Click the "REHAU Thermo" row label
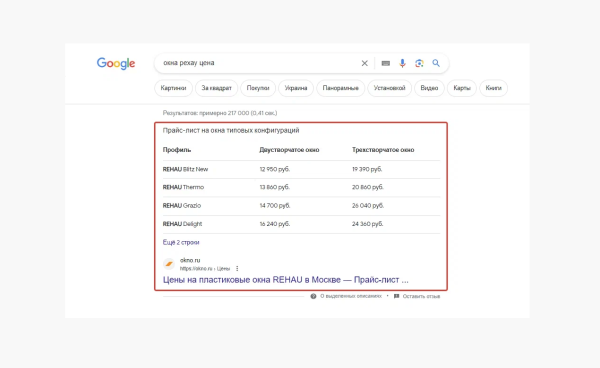 pos(183,187)
